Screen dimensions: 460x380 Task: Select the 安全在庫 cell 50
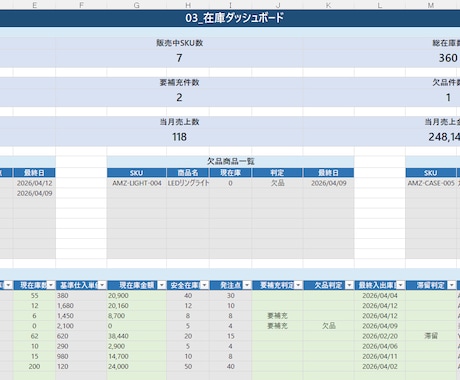(188, 366)
